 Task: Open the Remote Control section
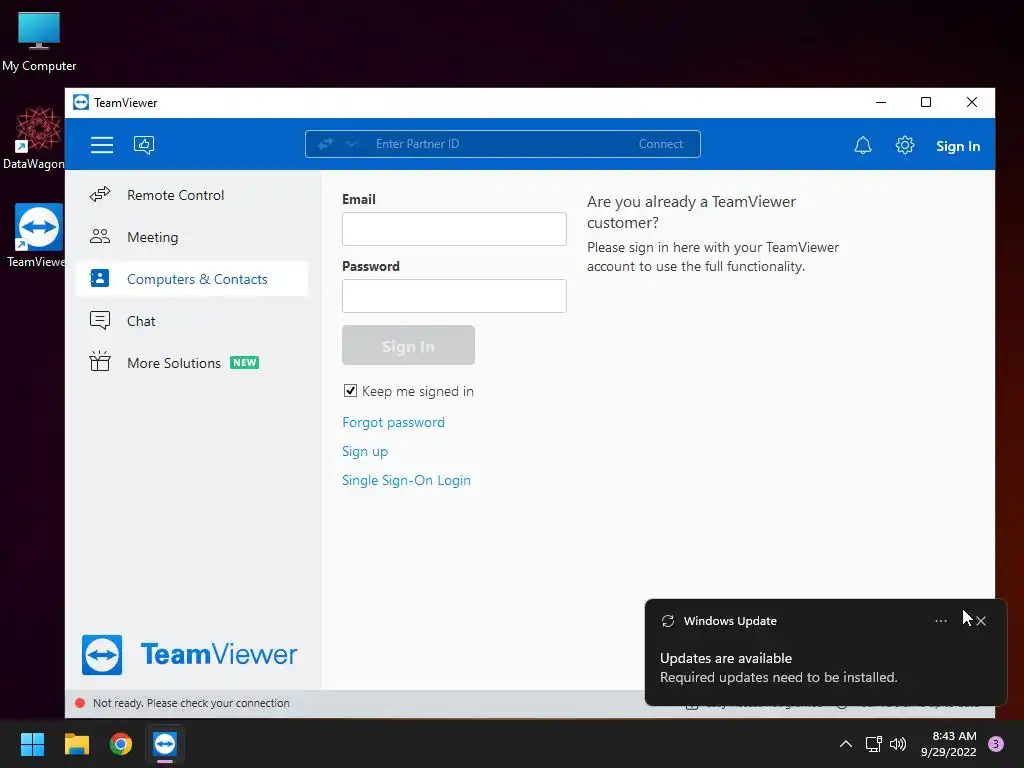191,195
